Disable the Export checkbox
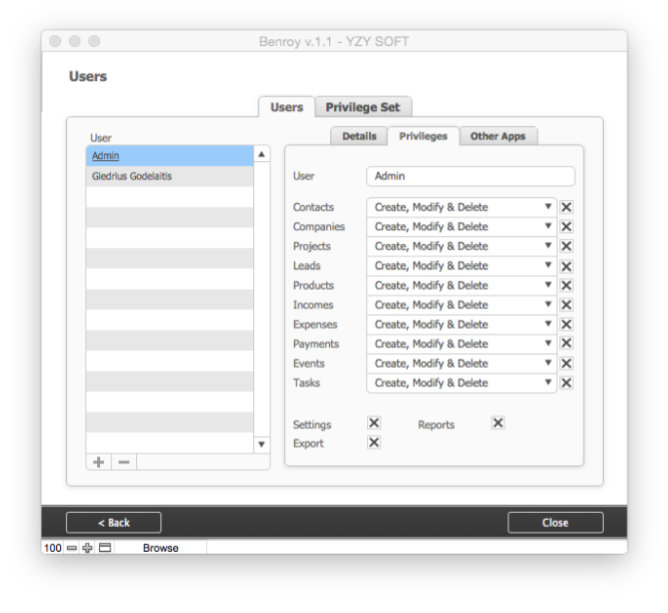The width and height of the screenshot is (668, 613). click(x=374, y=443)
